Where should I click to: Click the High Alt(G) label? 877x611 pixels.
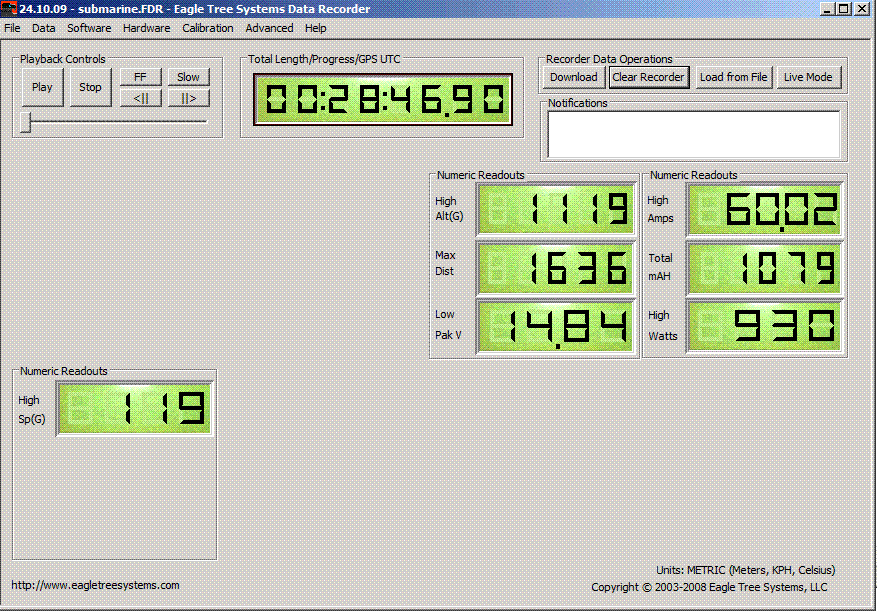pyautogui.click(x=449, y=209)
